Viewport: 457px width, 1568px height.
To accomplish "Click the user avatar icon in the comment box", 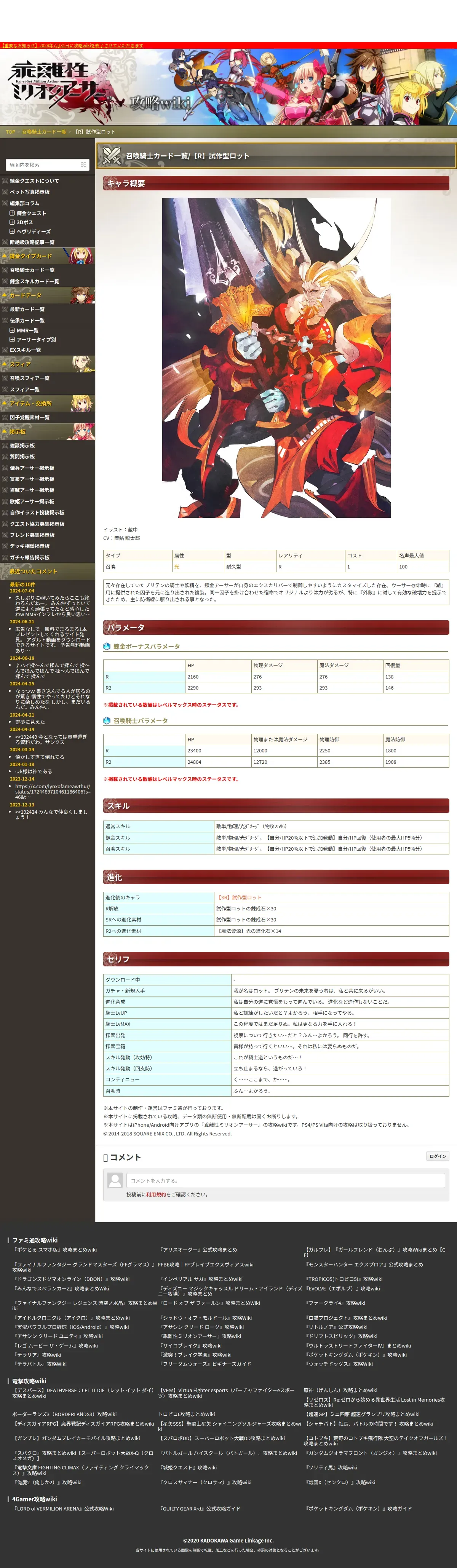I will click(x=115, y=1180).
